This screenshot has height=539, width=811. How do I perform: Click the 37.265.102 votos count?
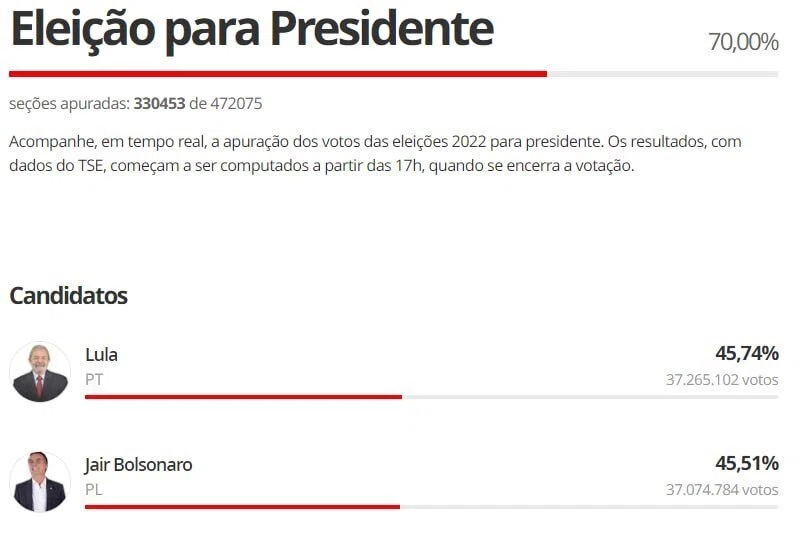pyautogui.click(x=722, y=380)
